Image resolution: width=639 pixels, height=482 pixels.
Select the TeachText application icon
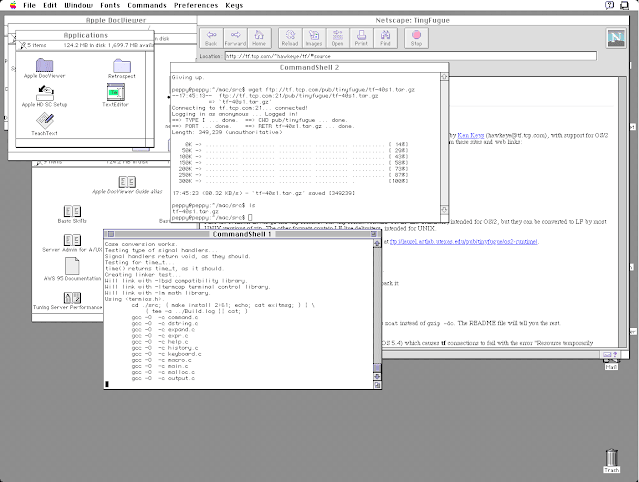[44, 121]
